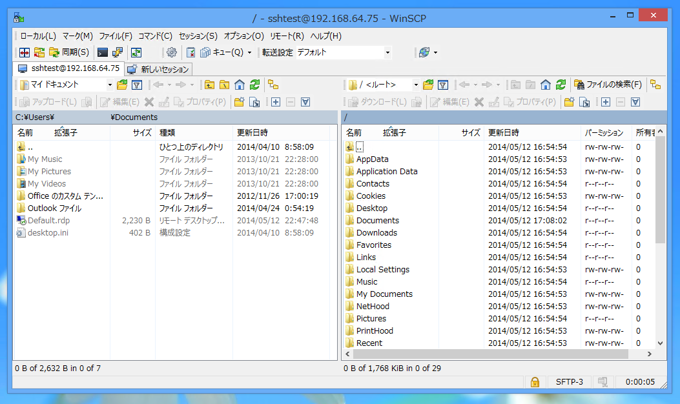Expand the globe update icon dropdown arrow
Viewport: 680px width, 404px height.
[x=435, y=52]
